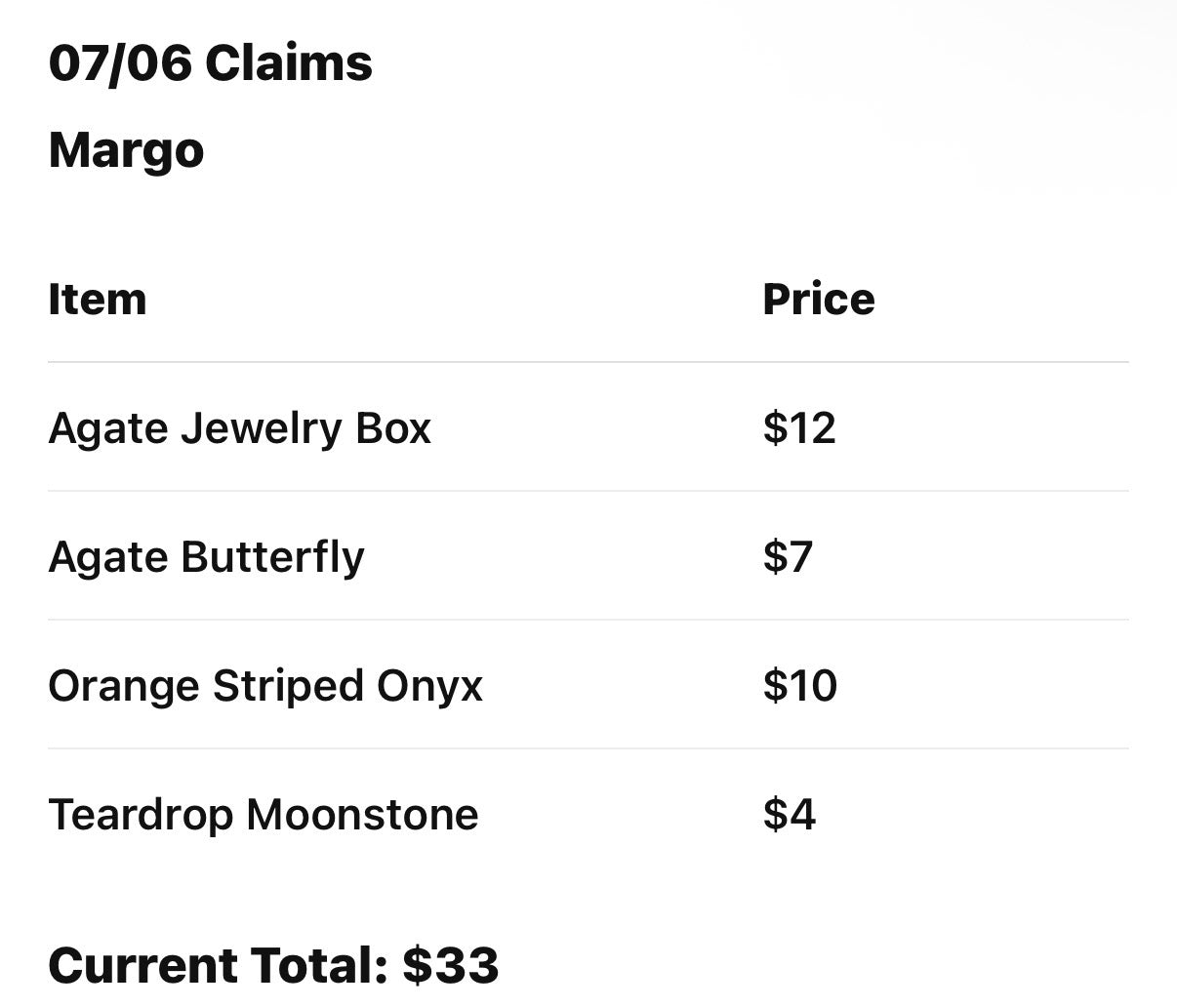The width and height of the screenshot is (1177, 1008).
Task: Click the $10 price cell
Action: tap(800, 686)
